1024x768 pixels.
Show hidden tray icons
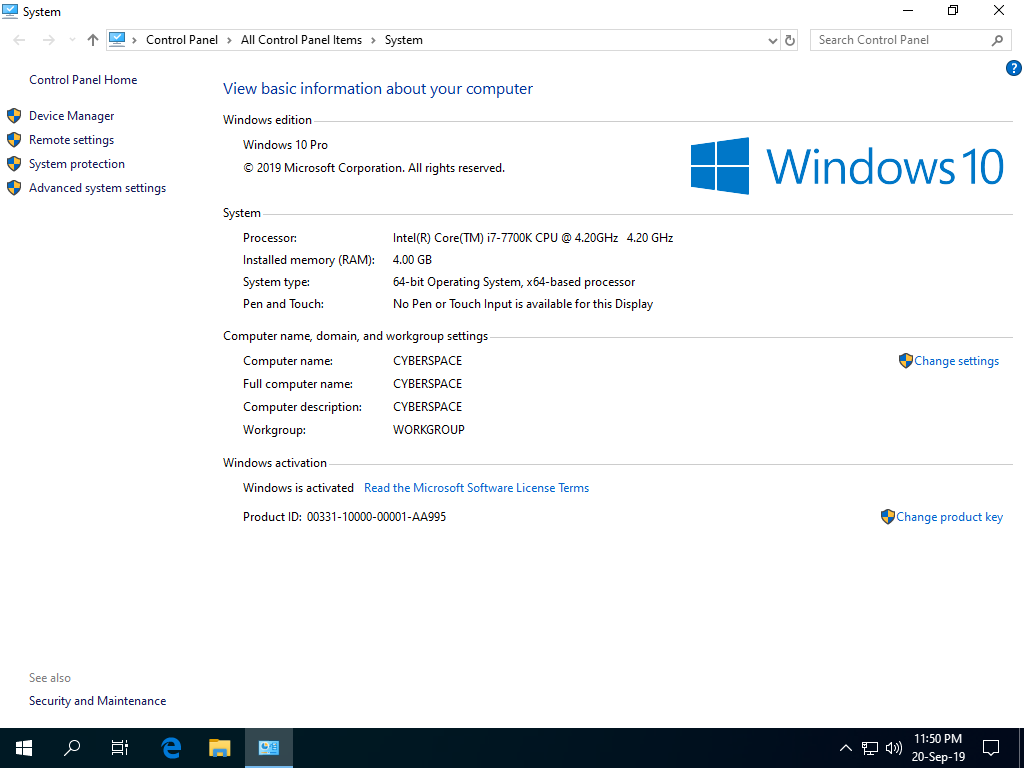click(846, 748)
